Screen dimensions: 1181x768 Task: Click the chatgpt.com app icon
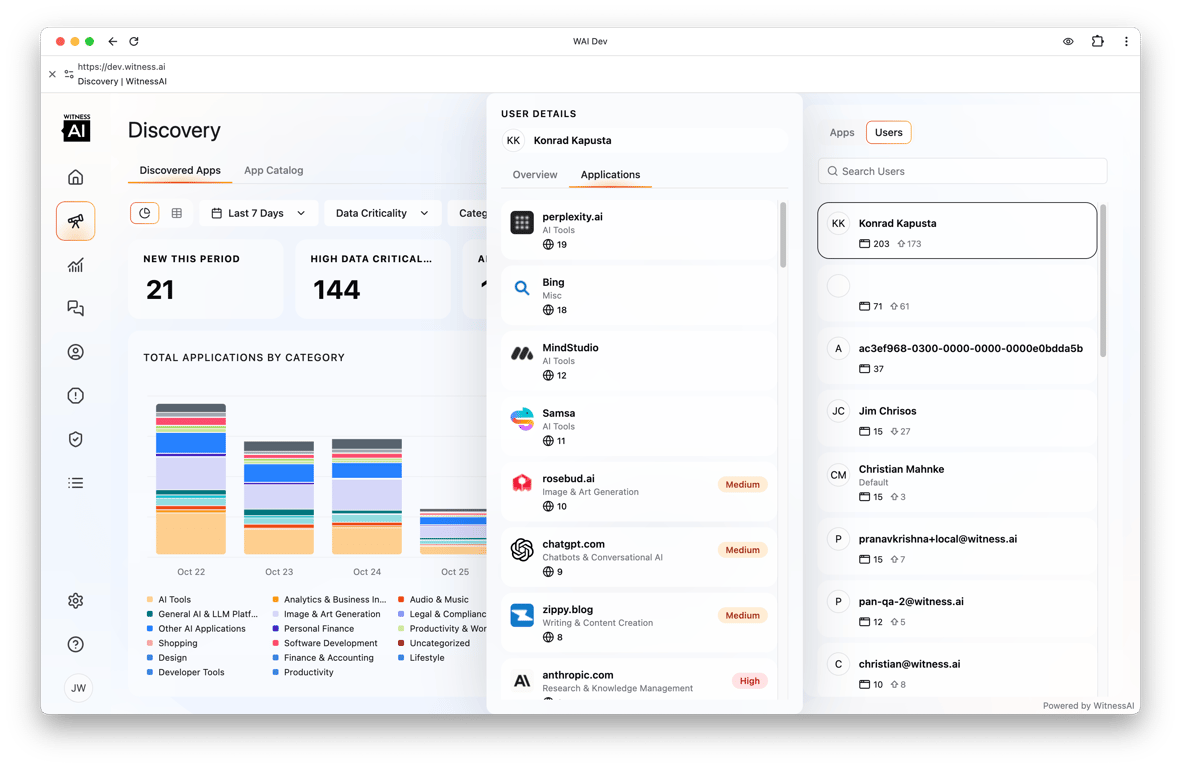tap(522, 550)
